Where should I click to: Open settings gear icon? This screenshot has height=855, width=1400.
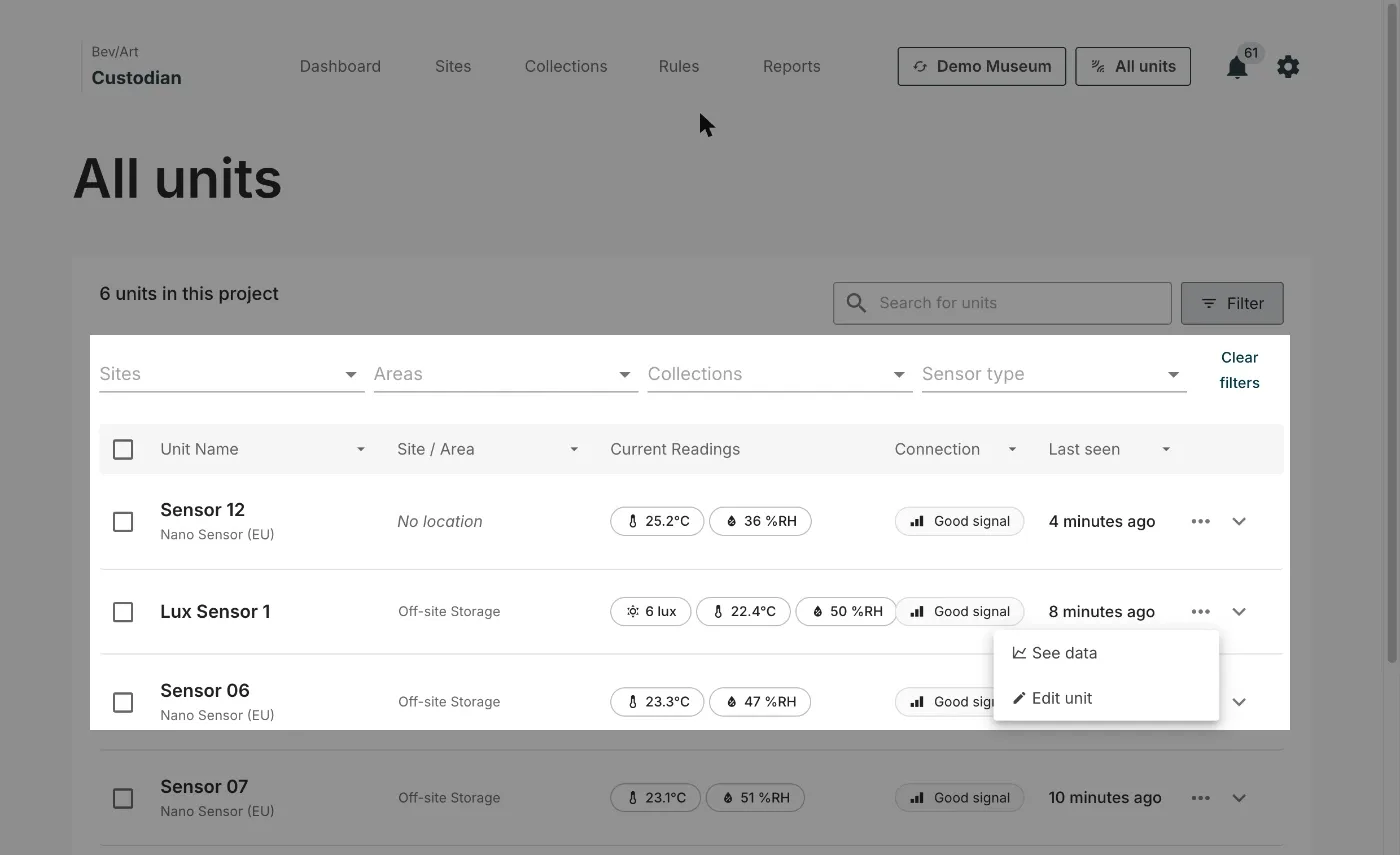[x=1288, y=67]
